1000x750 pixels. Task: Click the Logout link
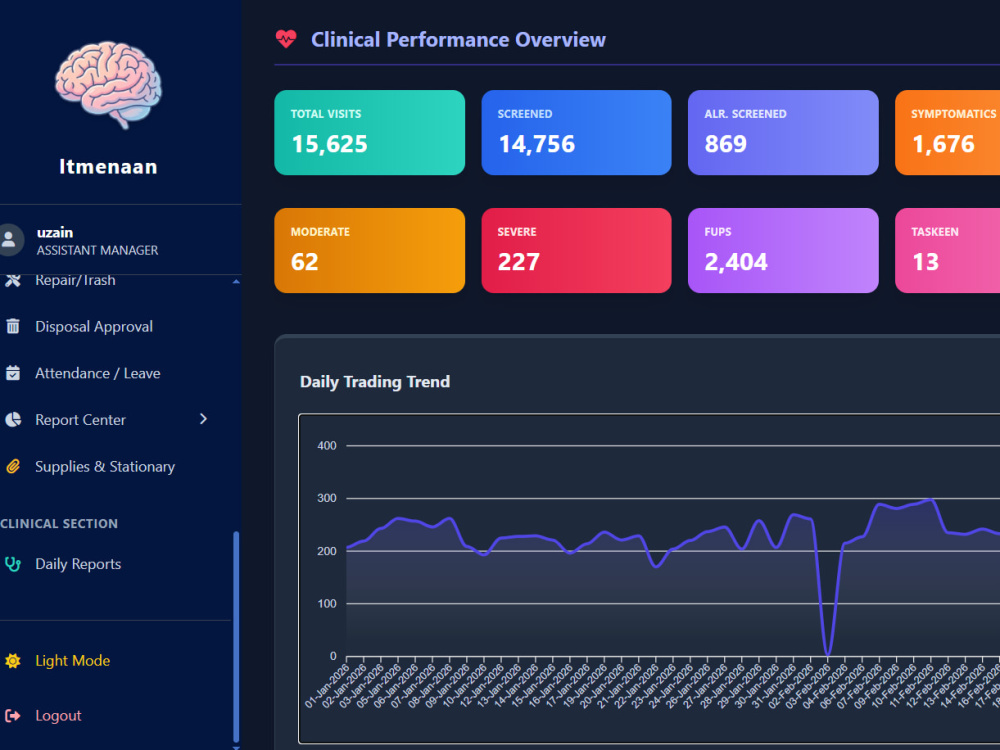click(58, 716)
